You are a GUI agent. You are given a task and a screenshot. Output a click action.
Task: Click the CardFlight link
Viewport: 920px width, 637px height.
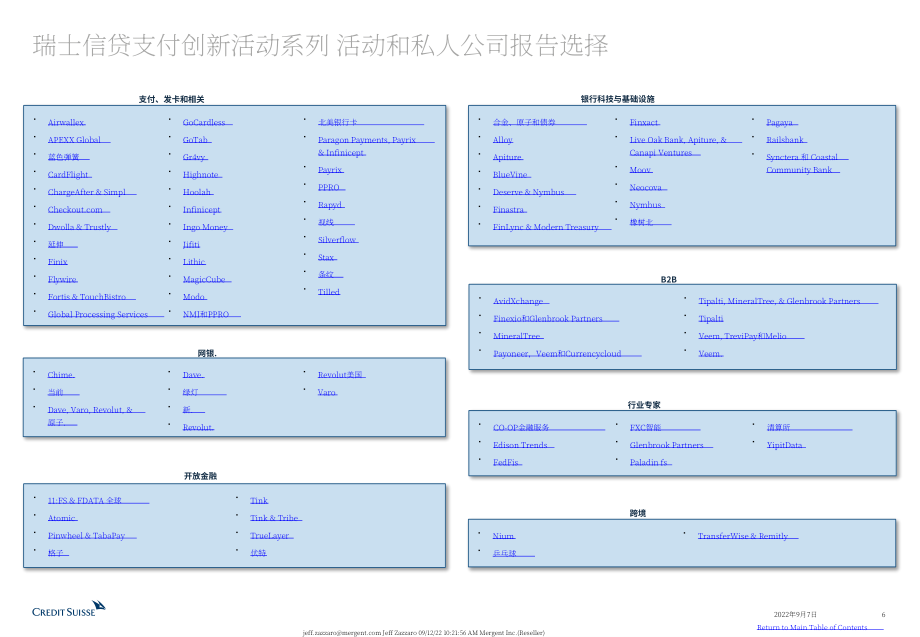69,175
